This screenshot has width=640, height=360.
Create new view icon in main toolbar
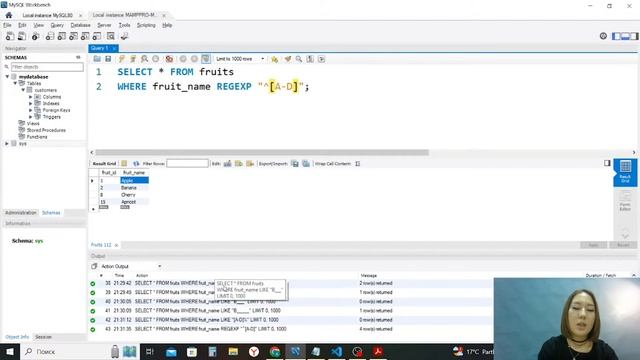coord(73,36)
